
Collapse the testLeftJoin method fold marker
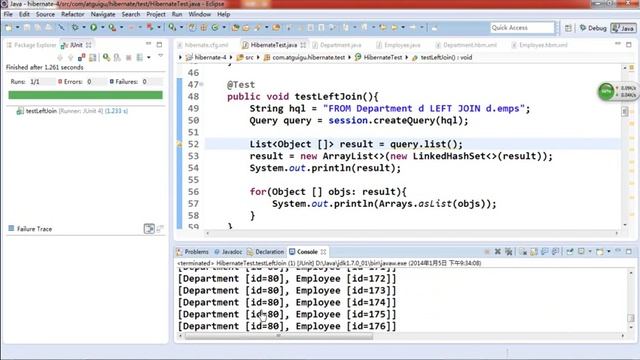(201, 84)
